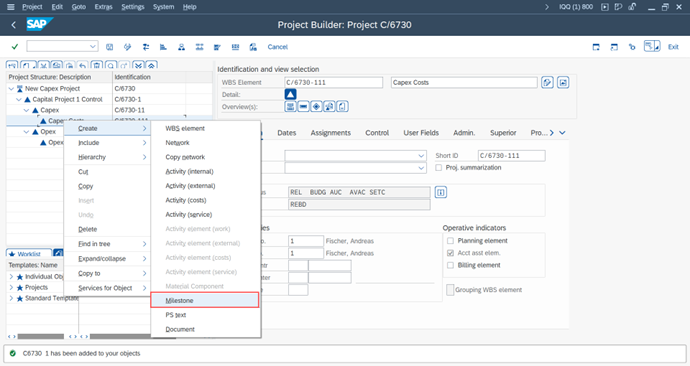Enable the Planning element checkbox
The height and width of the screenshot is (366, 690).
coord(450,241)
